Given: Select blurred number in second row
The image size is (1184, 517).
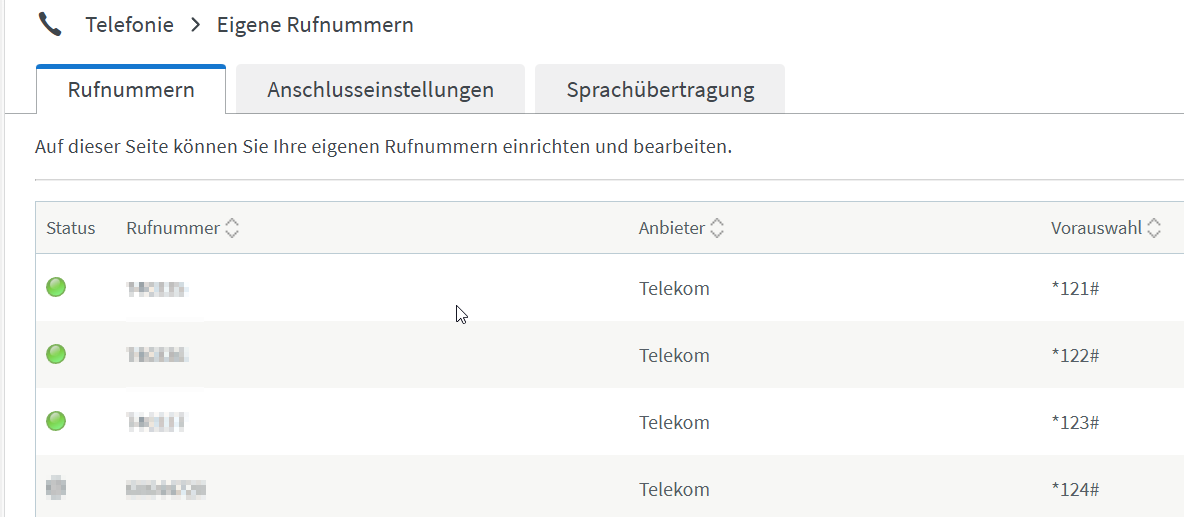Looking at the screenshot, I should [158, 355].
